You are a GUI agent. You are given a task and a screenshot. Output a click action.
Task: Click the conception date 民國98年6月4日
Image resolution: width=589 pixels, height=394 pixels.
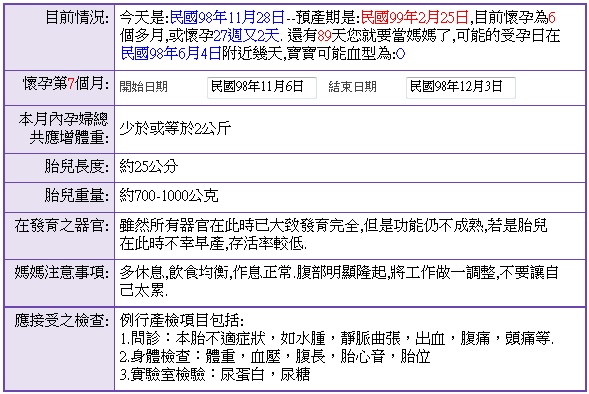(171, 54)
